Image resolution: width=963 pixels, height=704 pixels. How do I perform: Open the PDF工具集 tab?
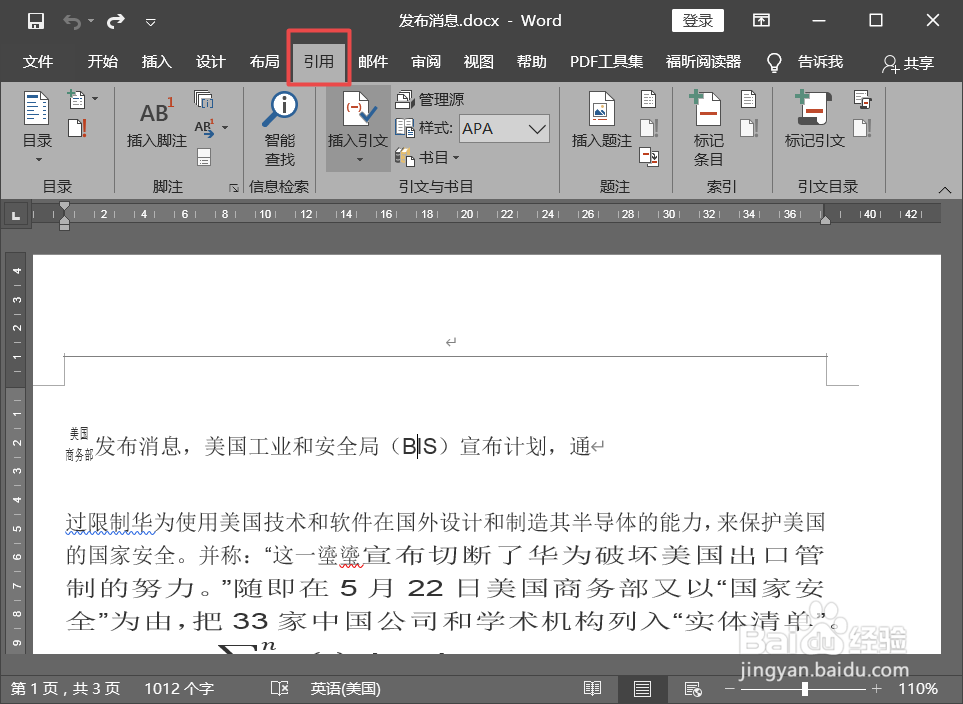[606, 62]
